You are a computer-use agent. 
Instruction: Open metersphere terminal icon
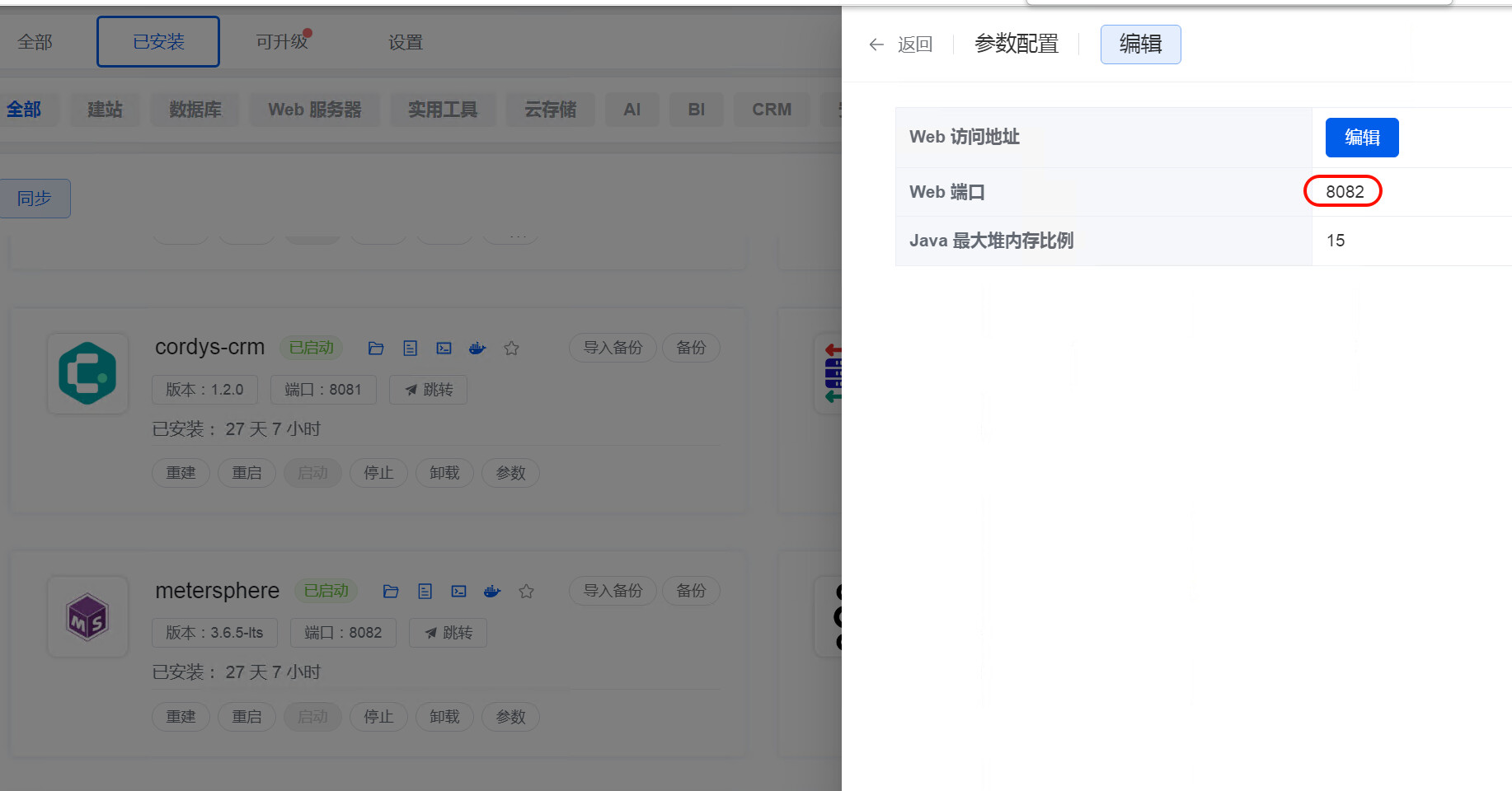458,592
